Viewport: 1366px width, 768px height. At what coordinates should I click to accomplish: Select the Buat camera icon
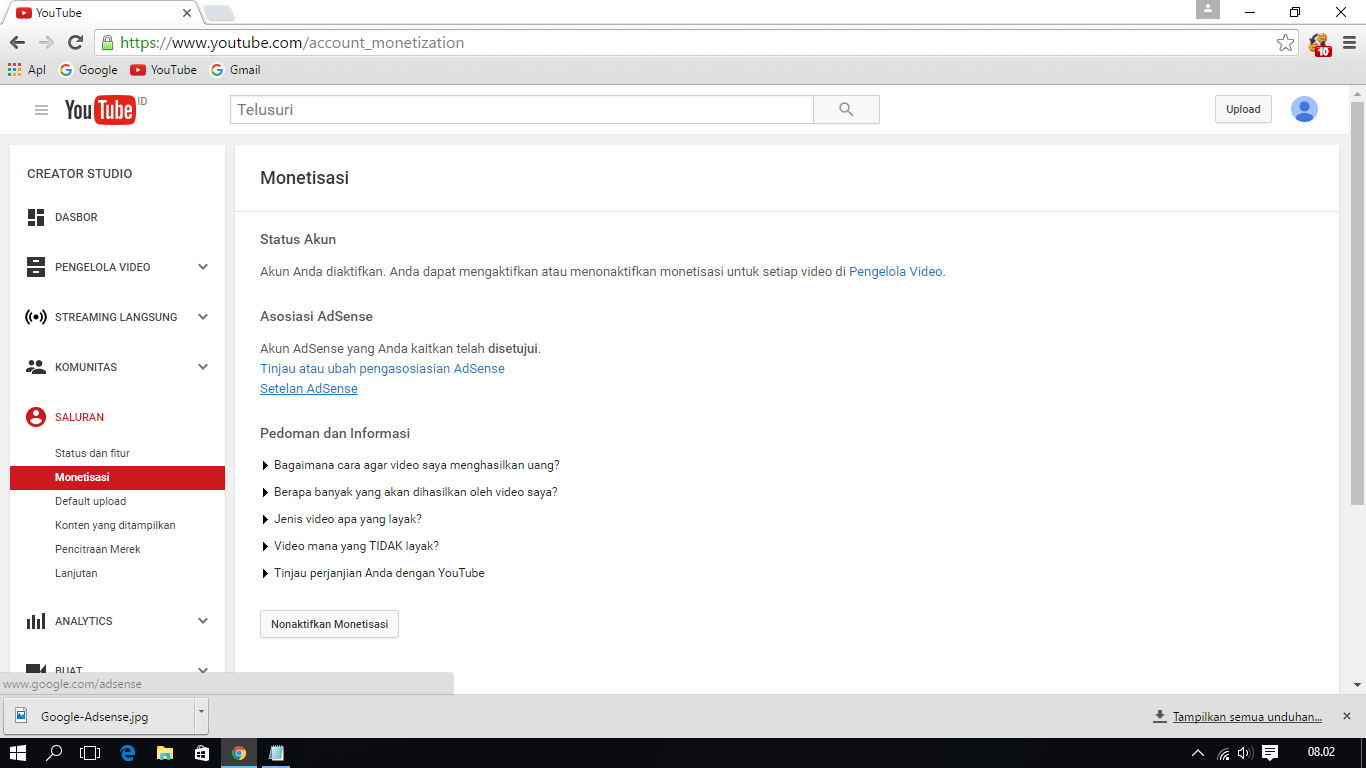pos(36,668)
